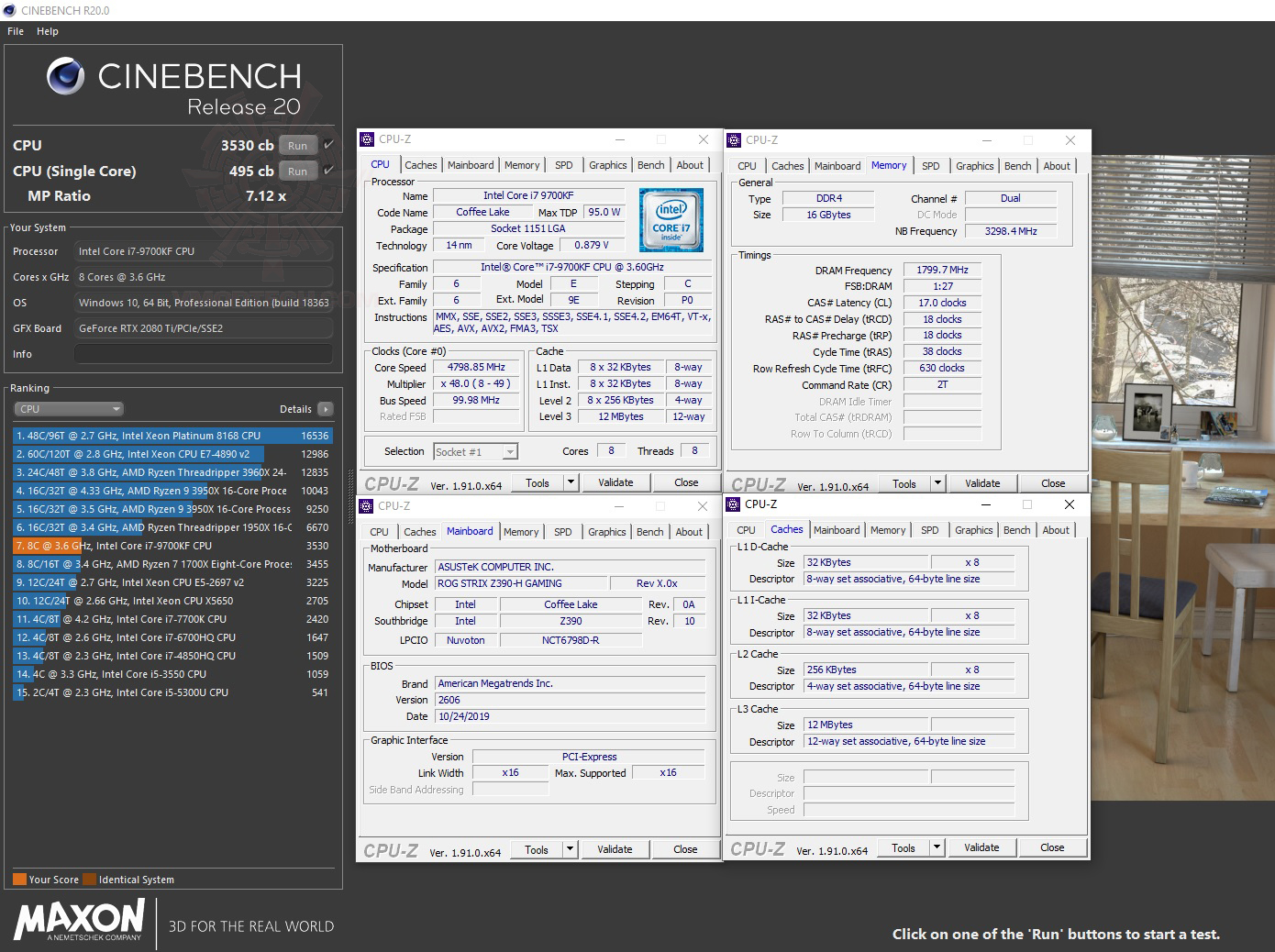
Task: Run the multi-core CPU benchmark
Action: (x=298, y=145)
